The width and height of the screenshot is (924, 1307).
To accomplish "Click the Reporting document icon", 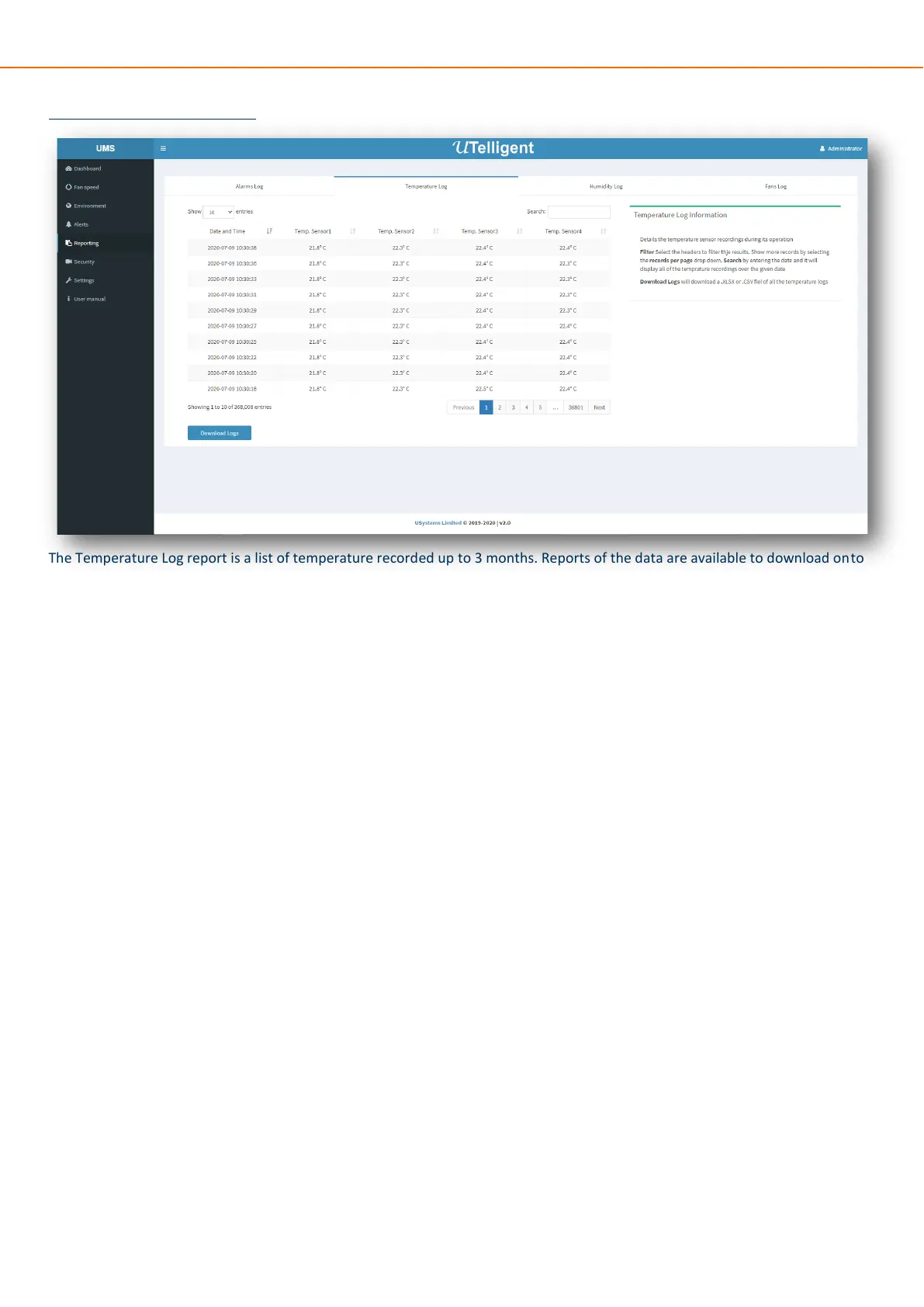I will click(69, 243).
